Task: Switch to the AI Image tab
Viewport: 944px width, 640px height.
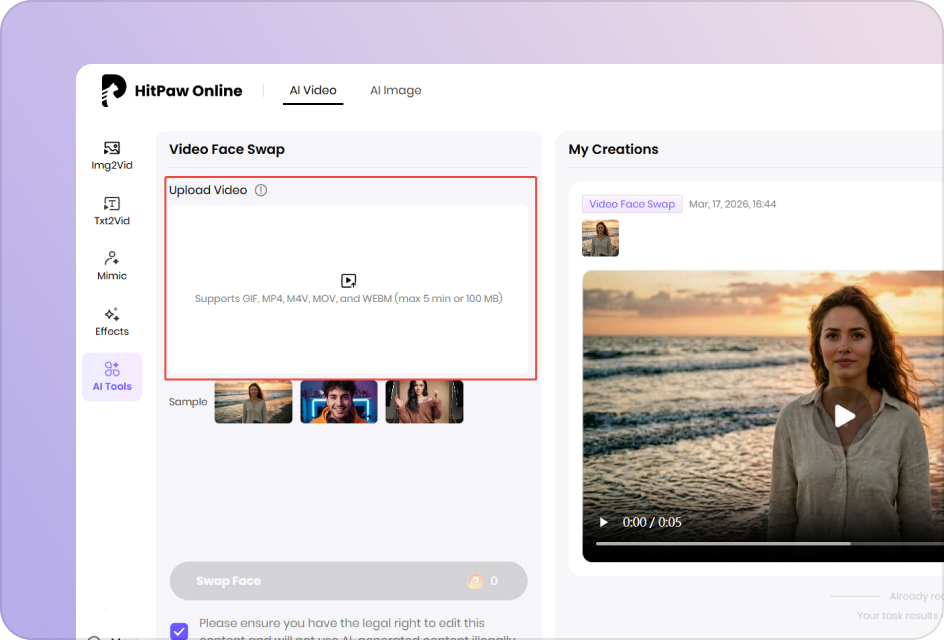Action: [x=396, y=90]
